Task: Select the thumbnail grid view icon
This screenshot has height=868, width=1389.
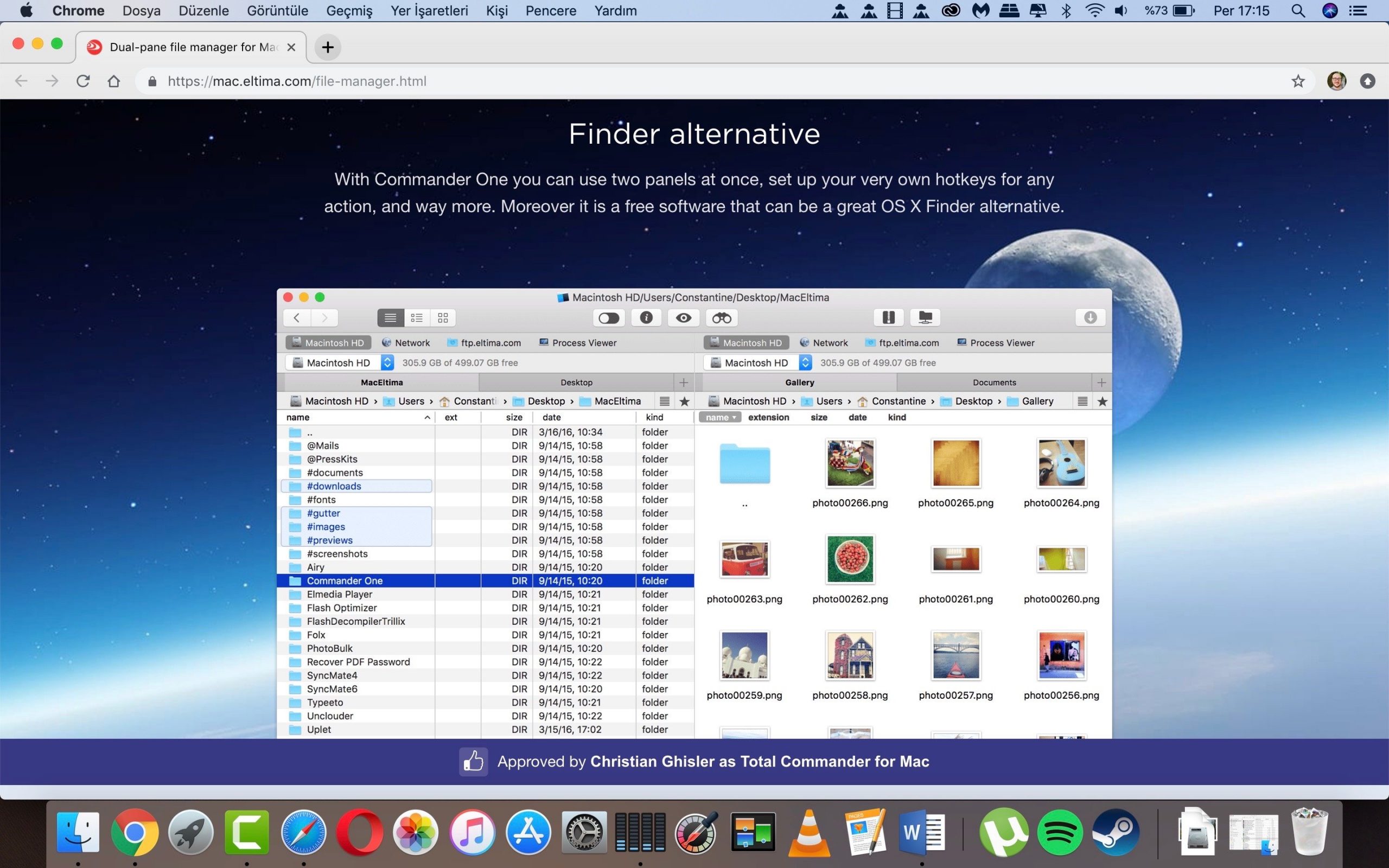Action: coord(443,317)
